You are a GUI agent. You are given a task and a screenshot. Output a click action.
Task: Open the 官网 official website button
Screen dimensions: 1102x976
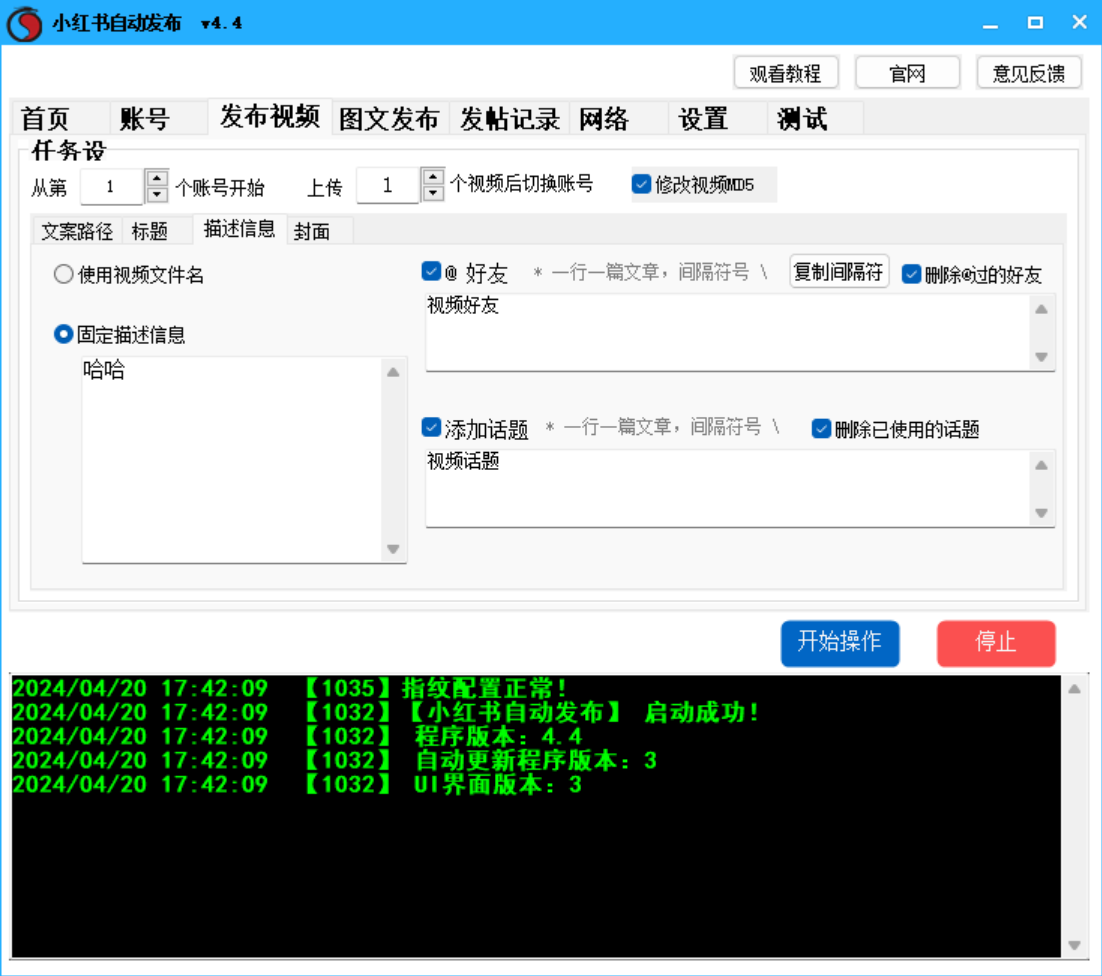[907, 73]
